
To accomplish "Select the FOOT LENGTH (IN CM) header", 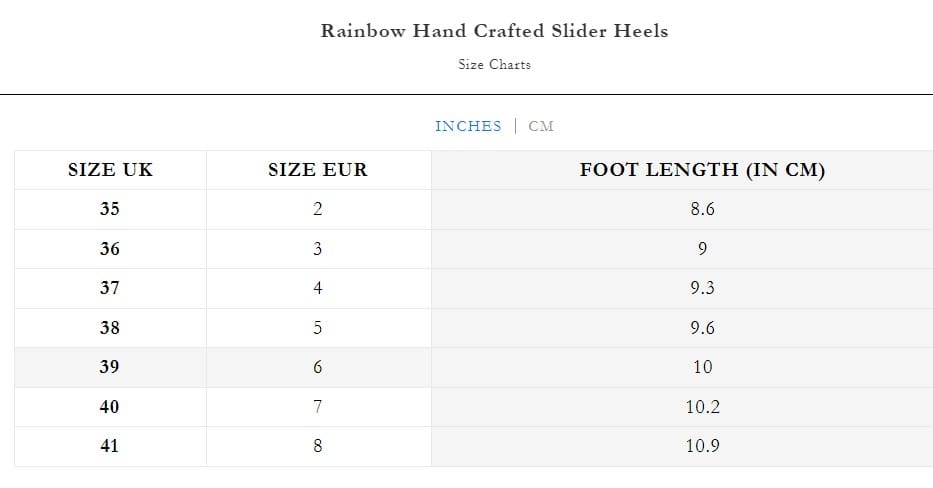I will tap(702, 170).
